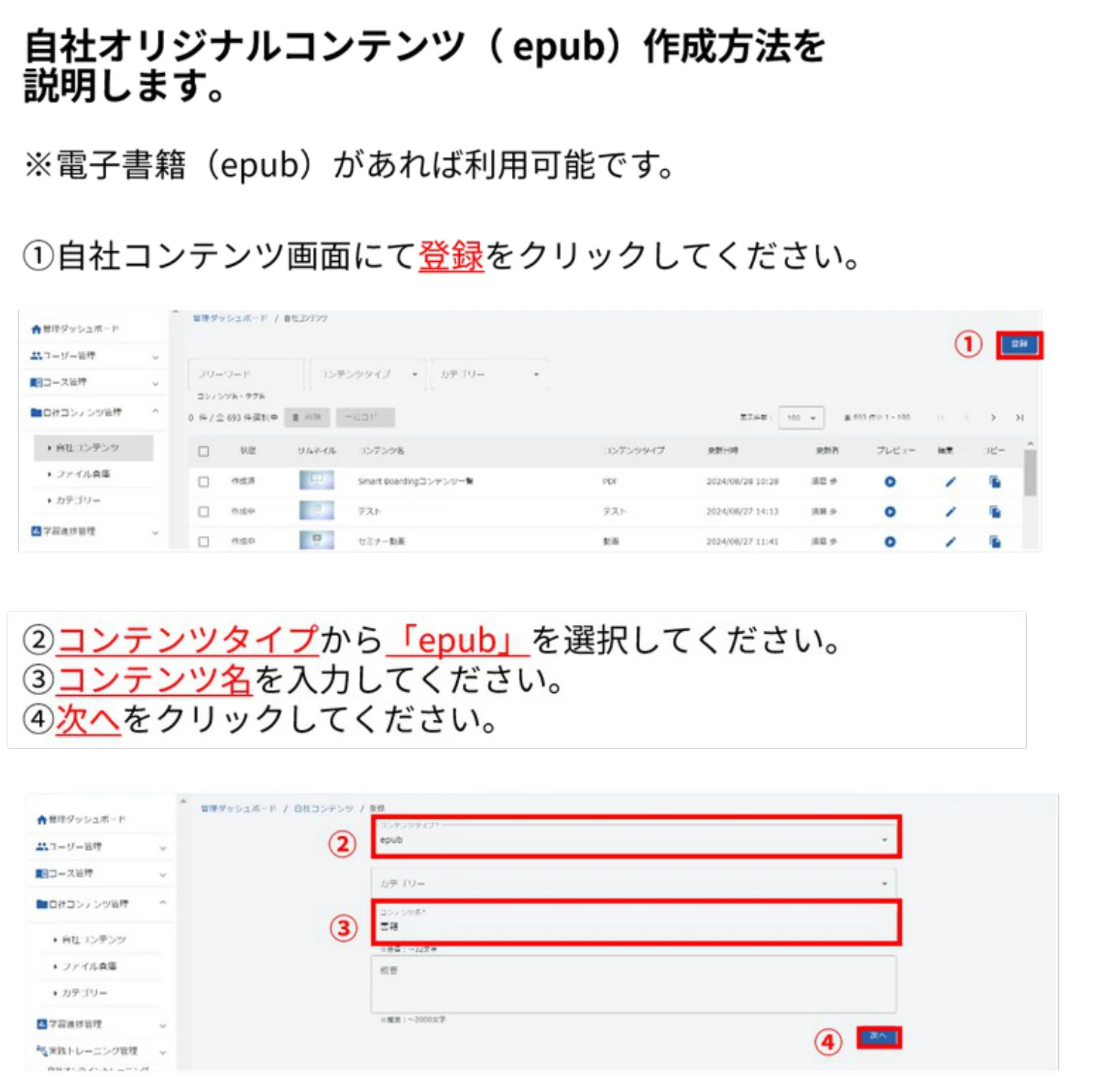Jump to last page of content list

(x=1019, y=417)
